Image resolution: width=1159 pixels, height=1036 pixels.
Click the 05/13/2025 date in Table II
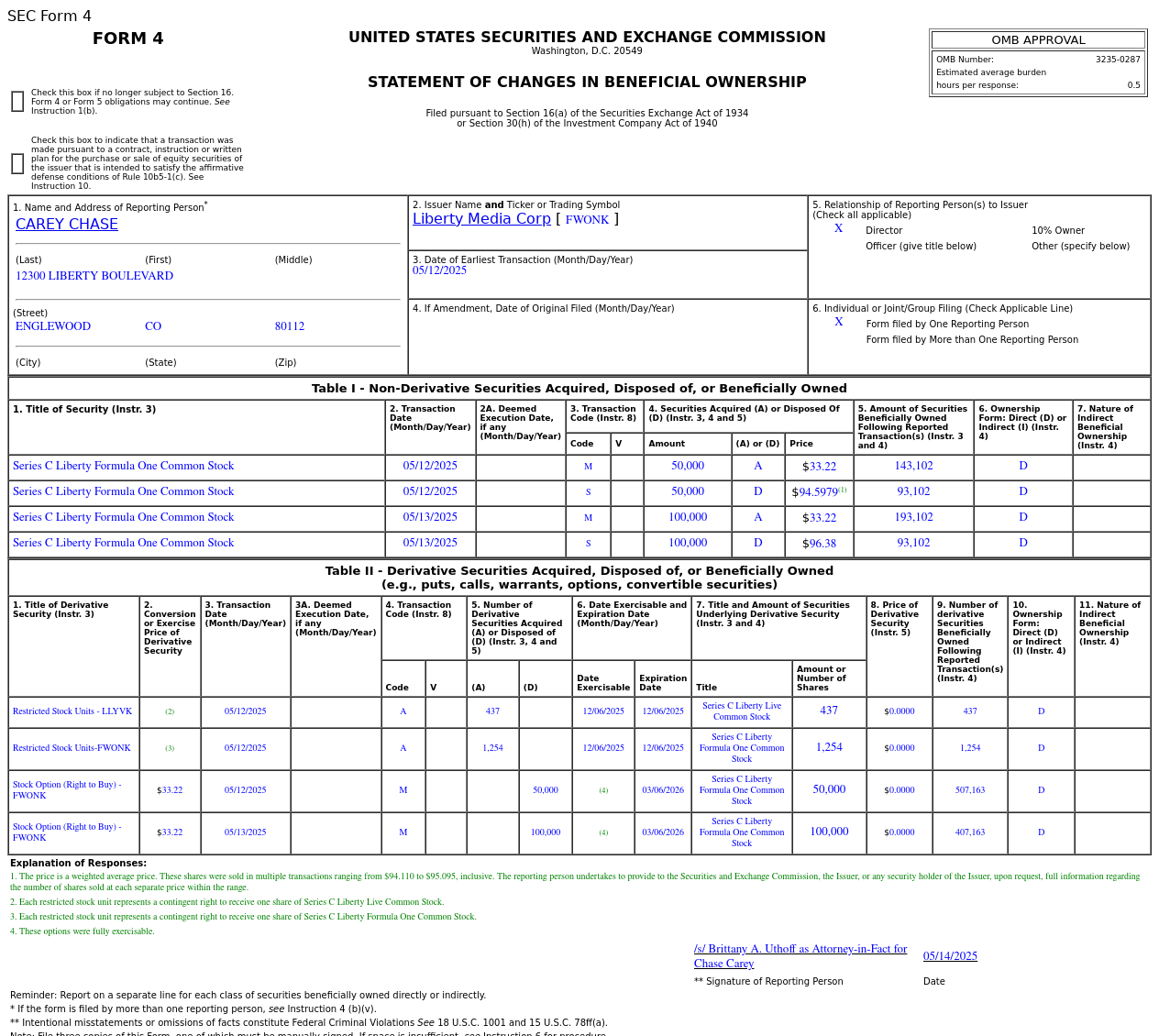(246, 832)
